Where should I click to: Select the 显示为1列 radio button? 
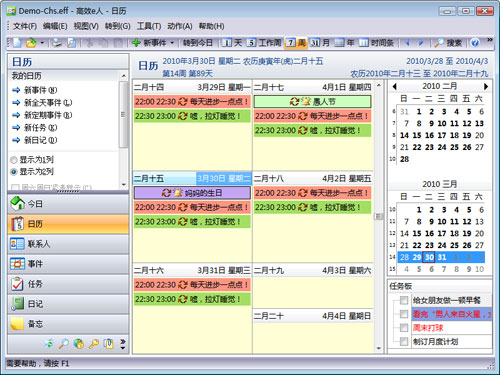pyautogui.click(x=14, y=160)
